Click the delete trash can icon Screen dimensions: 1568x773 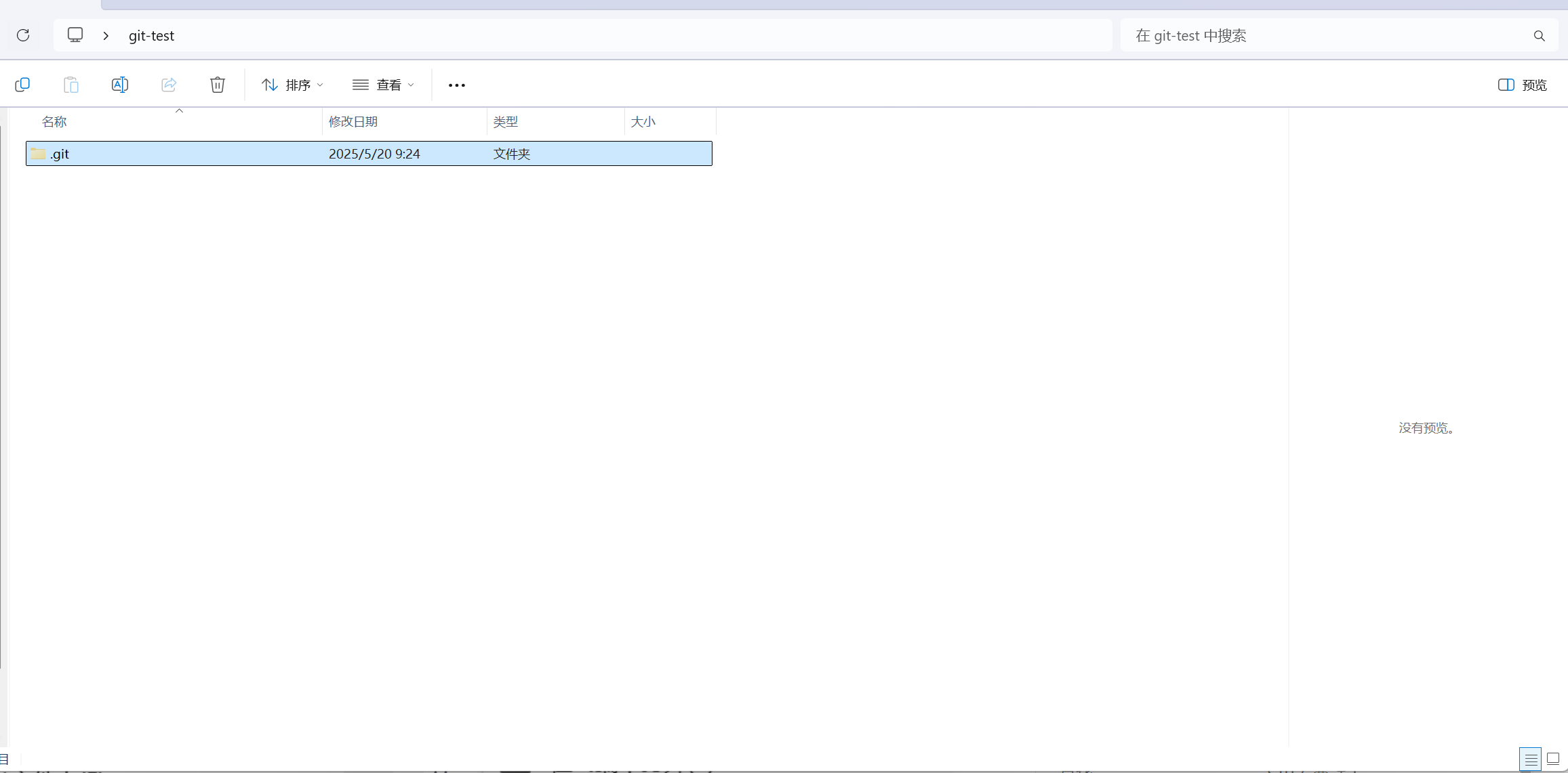click(218, 85)
